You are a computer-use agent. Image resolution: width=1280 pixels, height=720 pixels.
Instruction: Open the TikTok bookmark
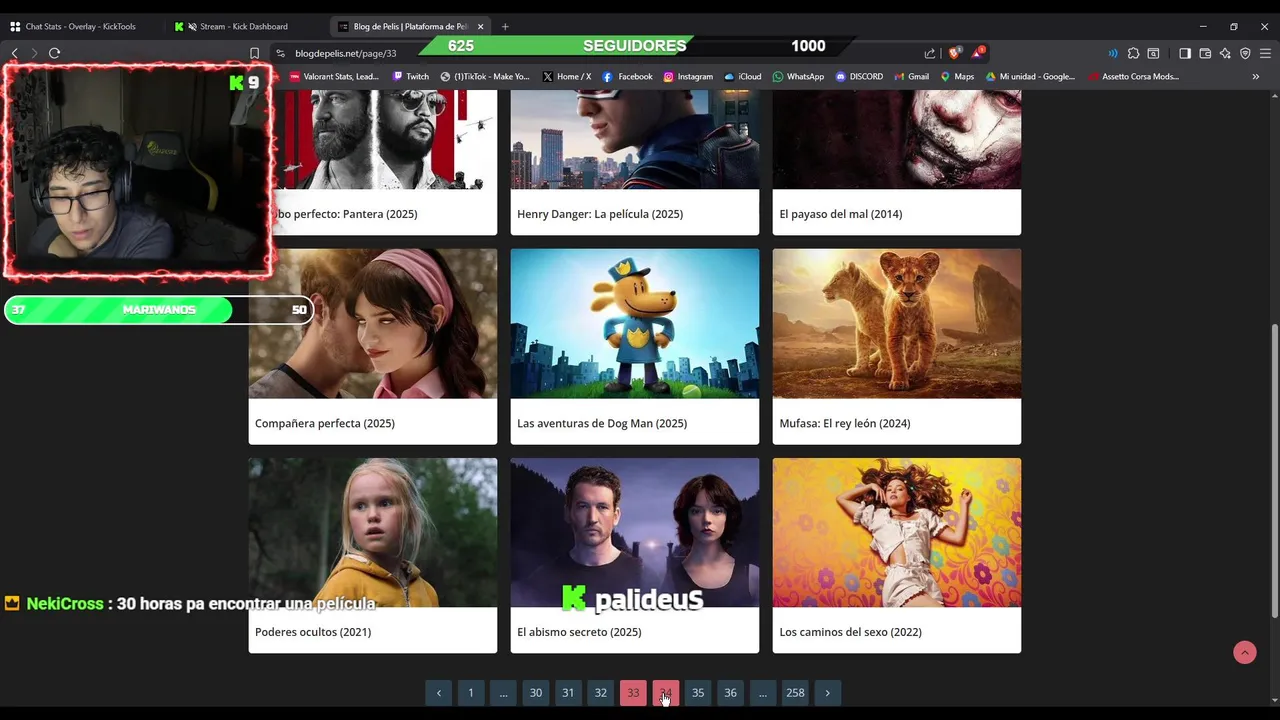pos(485,76)
